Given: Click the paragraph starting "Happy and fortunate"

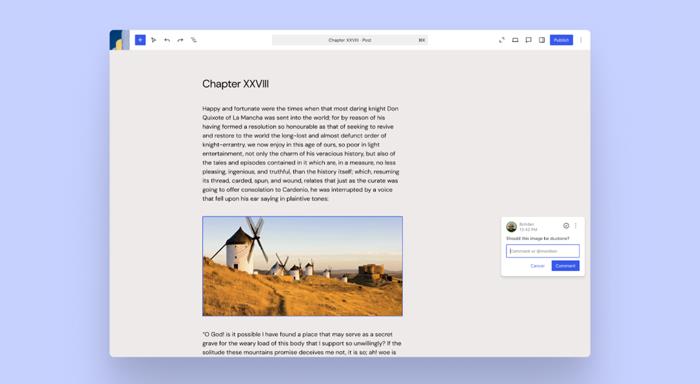Looking at the screenshot, I should (301, 154).
